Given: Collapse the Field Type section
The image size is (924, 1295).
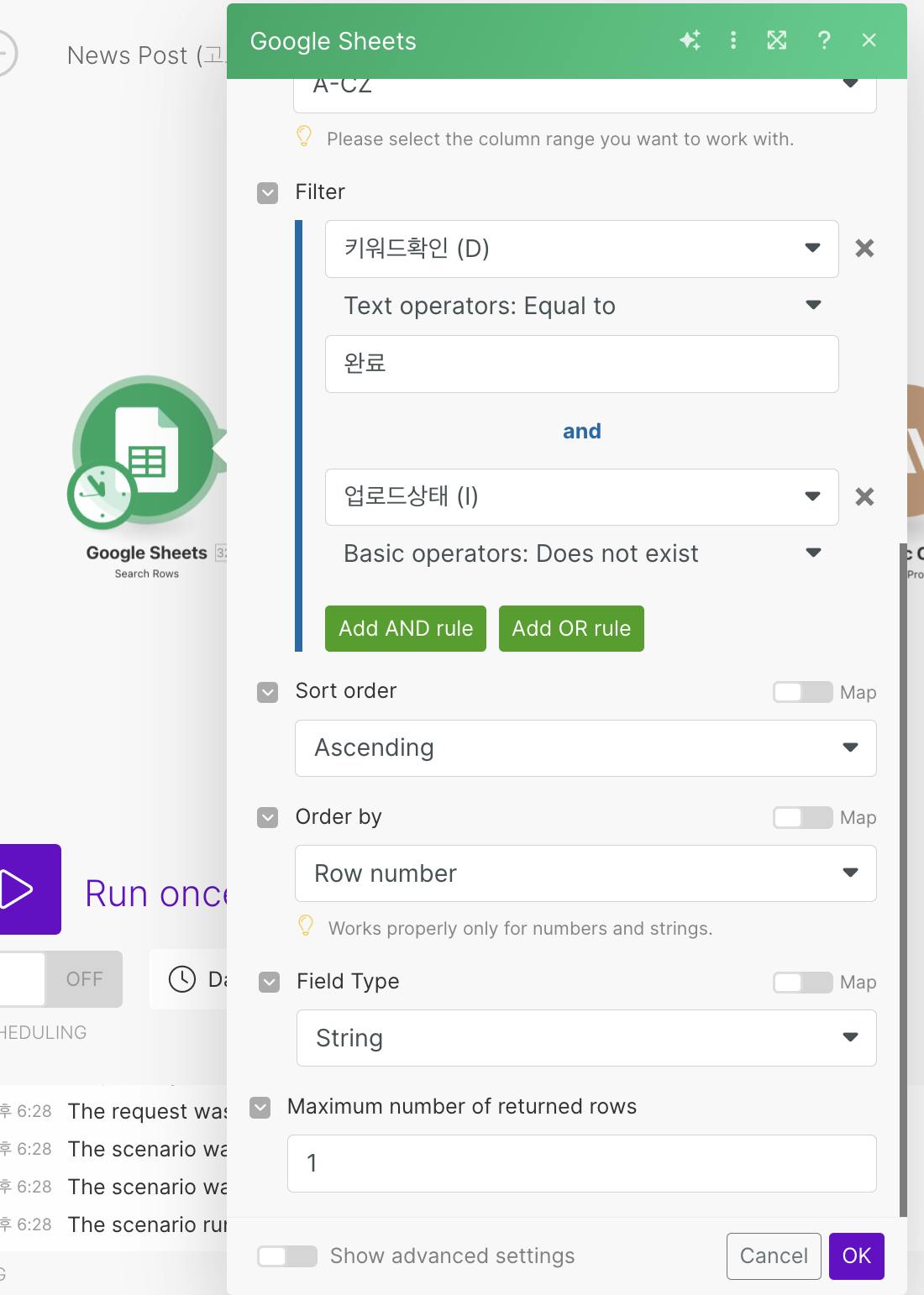Looking at the screenshot, I should [x=270, y=983].
